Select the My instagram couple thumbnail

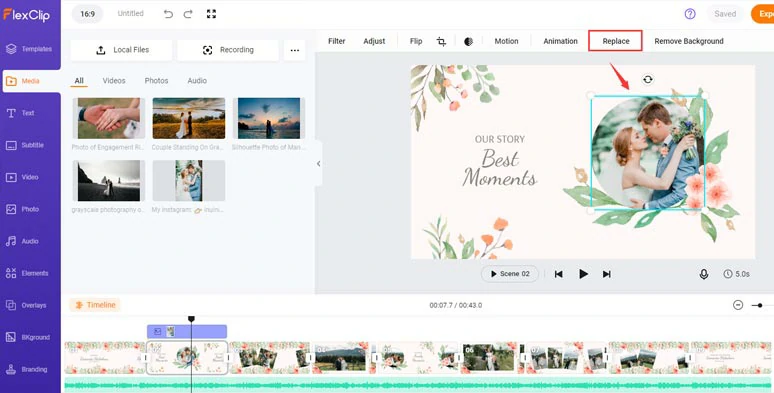click(189, 181)
